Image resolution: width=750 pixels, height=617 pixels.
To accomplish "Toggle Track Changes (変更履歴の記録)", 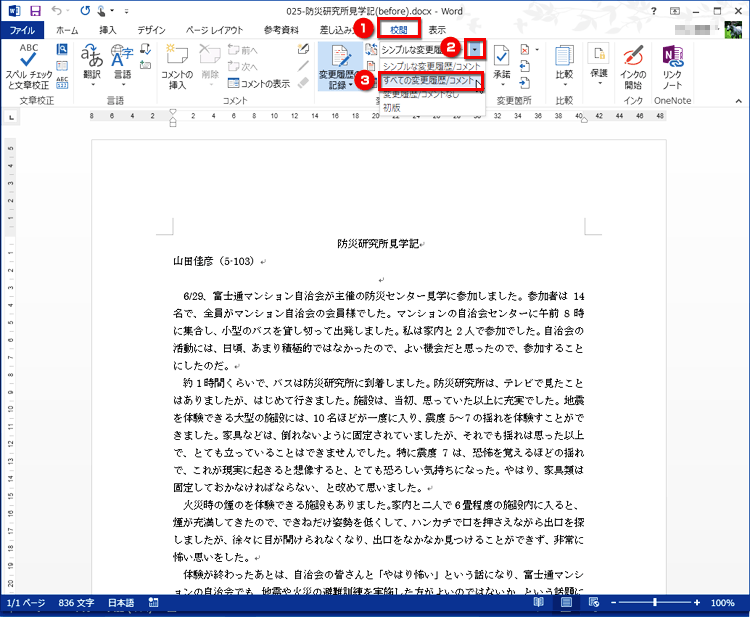I will (x=340, y=67).
